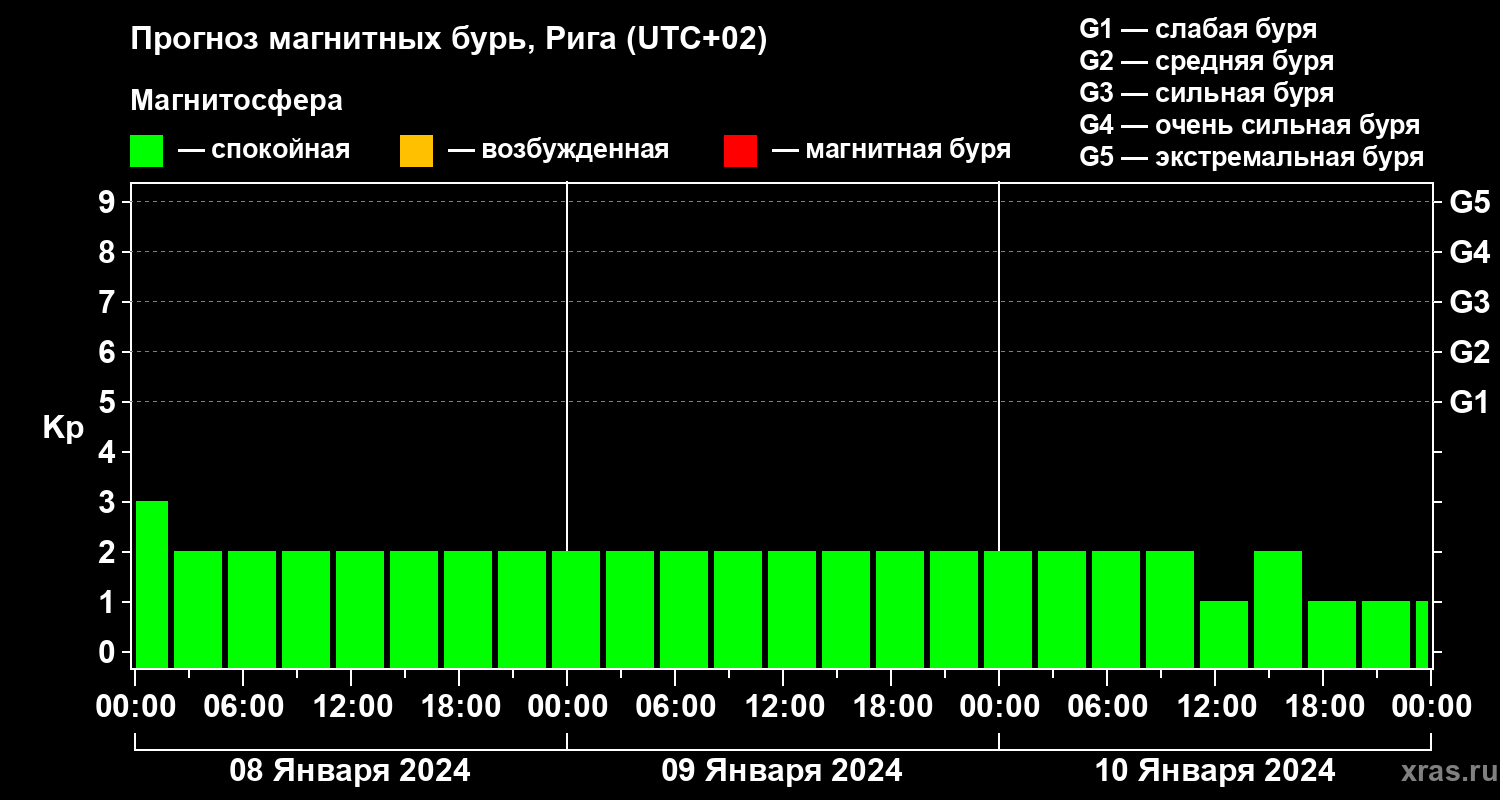This screenshot has height=800, width=1500.
Task: Click the 18:00 time label of 10 Января
Action: (1323, 706)
